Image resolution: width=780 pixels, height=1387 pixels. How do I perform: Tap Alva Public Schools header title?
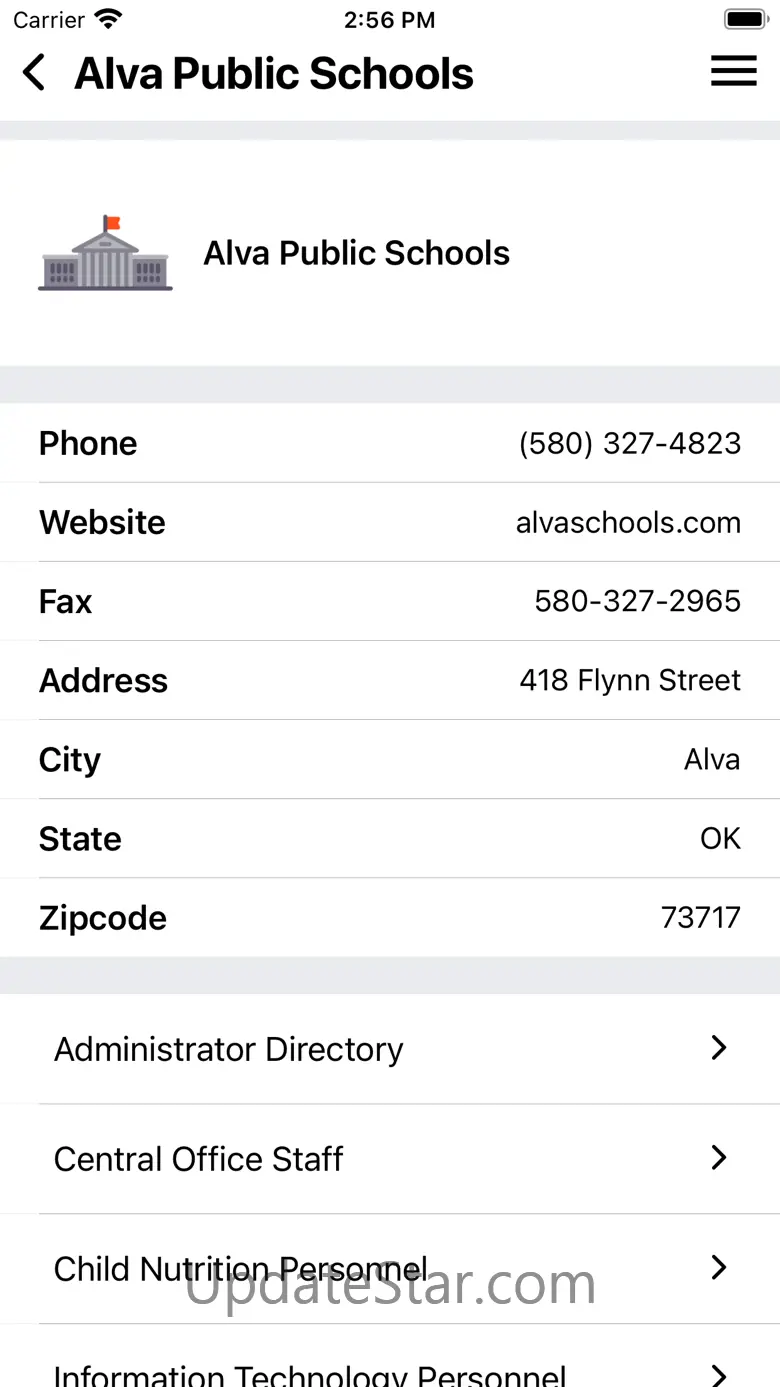pos(274,73)
